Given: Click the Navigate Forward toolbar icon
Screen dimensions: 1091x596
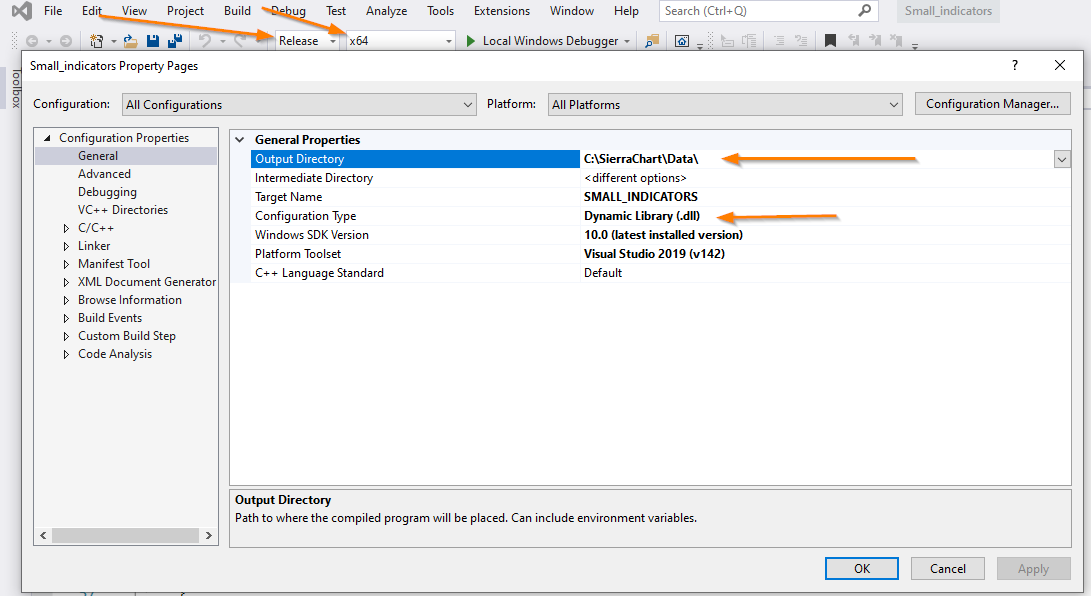Looking at the screenshot, I should (x=65, y=41).
